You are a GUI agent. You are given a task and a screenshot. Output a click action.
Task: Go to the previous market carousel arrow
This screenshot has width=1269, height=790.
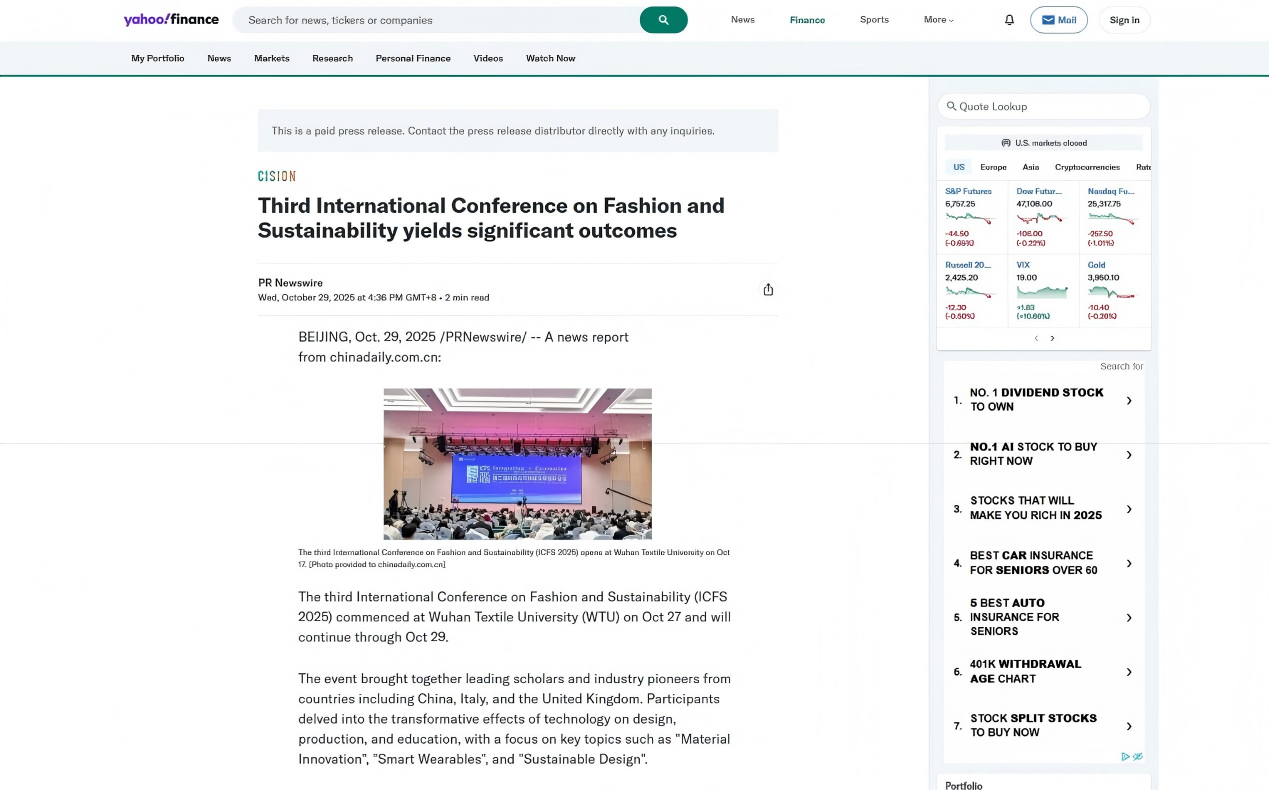[x=1036, y=338]
